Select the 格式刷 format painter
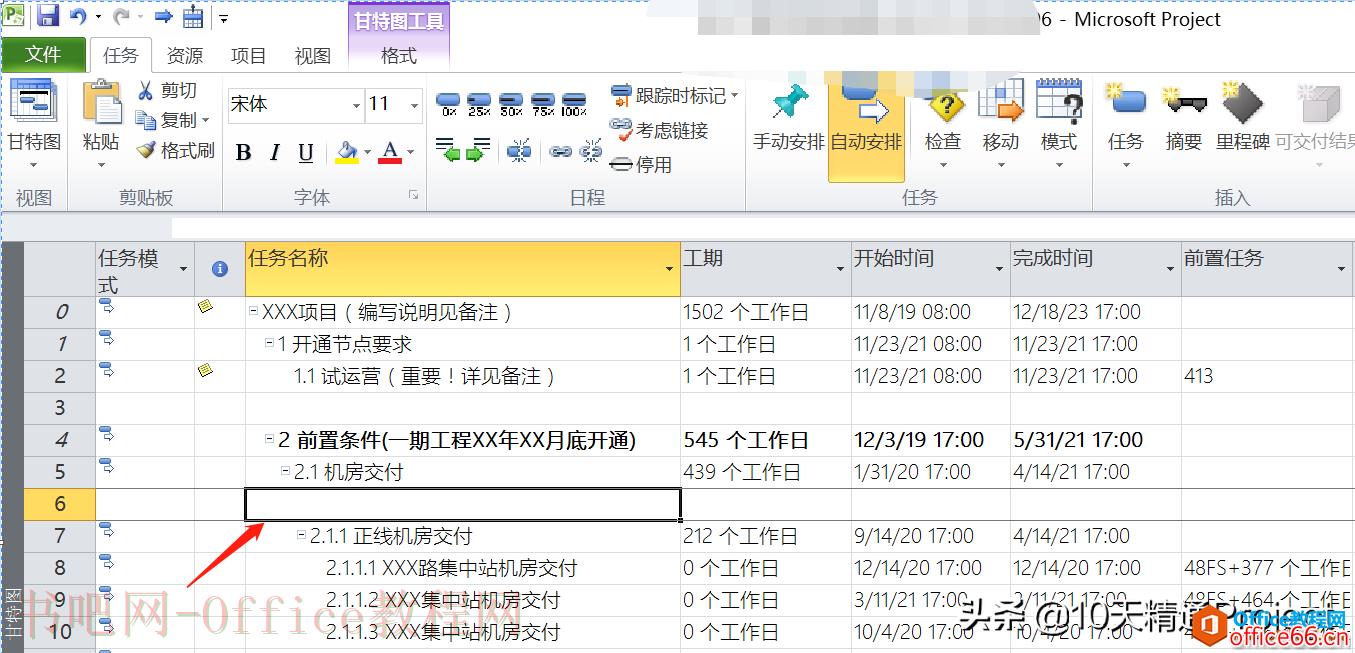The width and height of the screenshot is (1355, 653). 176,150
